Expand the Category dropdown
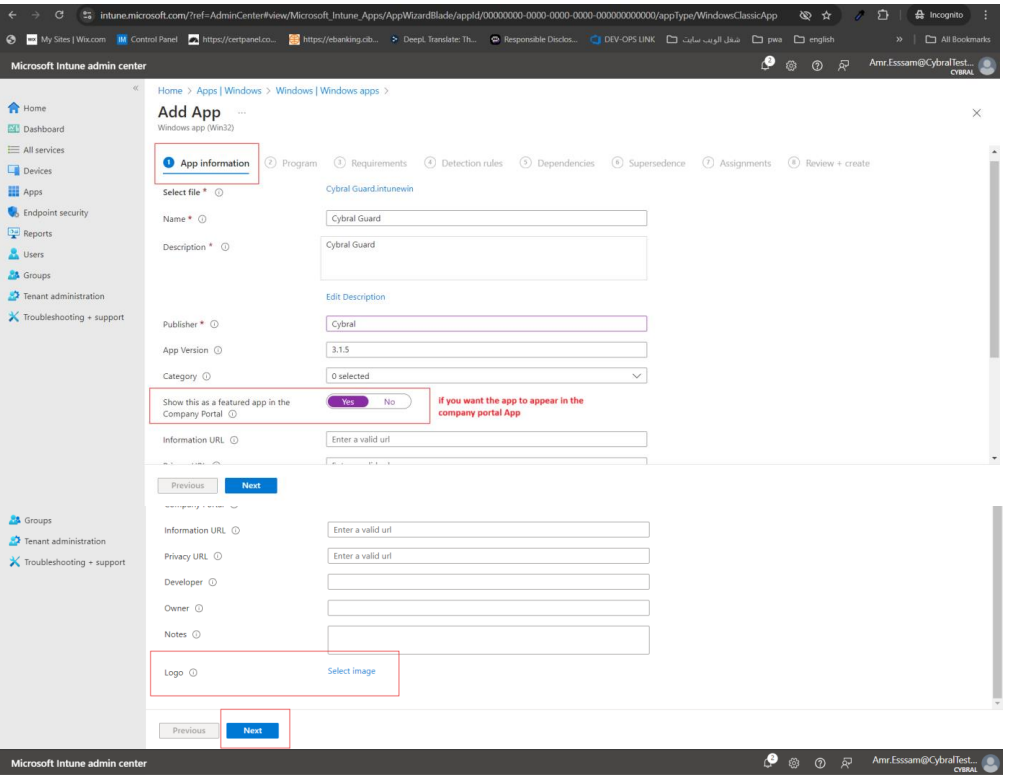Screen dimensions: 1009x775 pyautogui.click(x=486, y=376)
